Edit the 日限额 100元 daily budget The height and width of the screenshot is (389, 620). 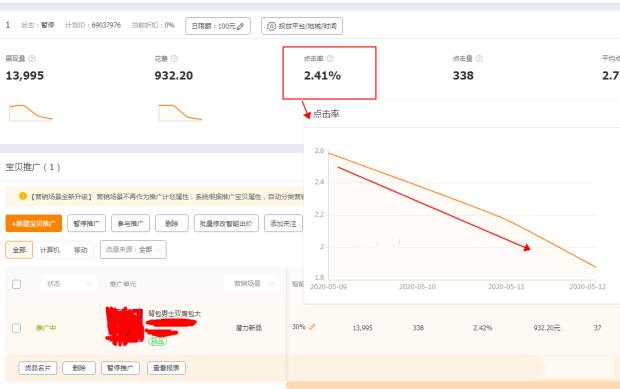tap(218, 26)
